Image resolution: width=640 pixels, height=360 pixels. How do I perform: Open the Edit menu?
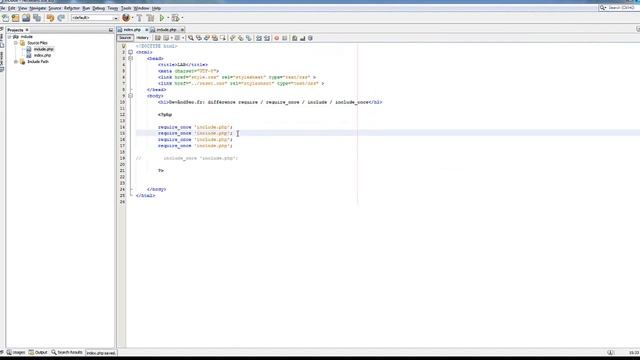coord(11,8)
